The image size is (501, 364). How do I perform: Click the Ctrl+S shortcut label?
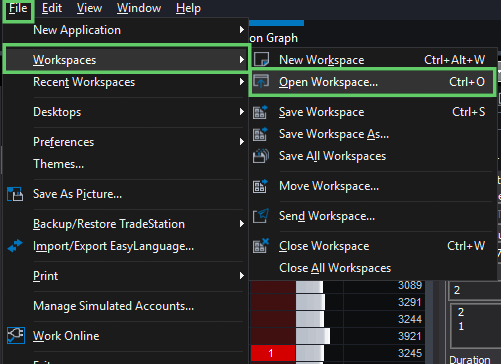[468, 112]
